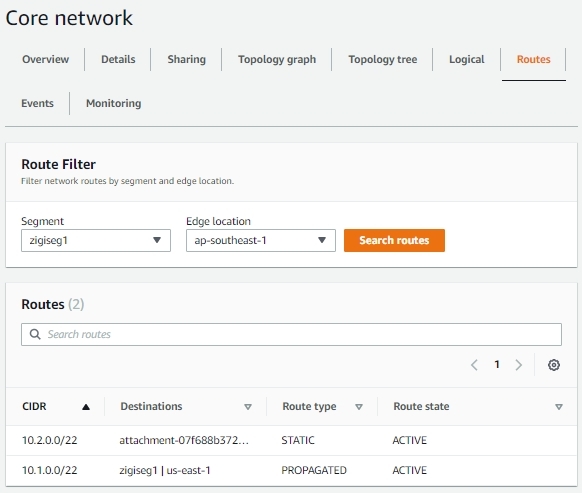Sort by the Route state column arrow
Viewport: 582px width, 493px height.
coord(559,407)
